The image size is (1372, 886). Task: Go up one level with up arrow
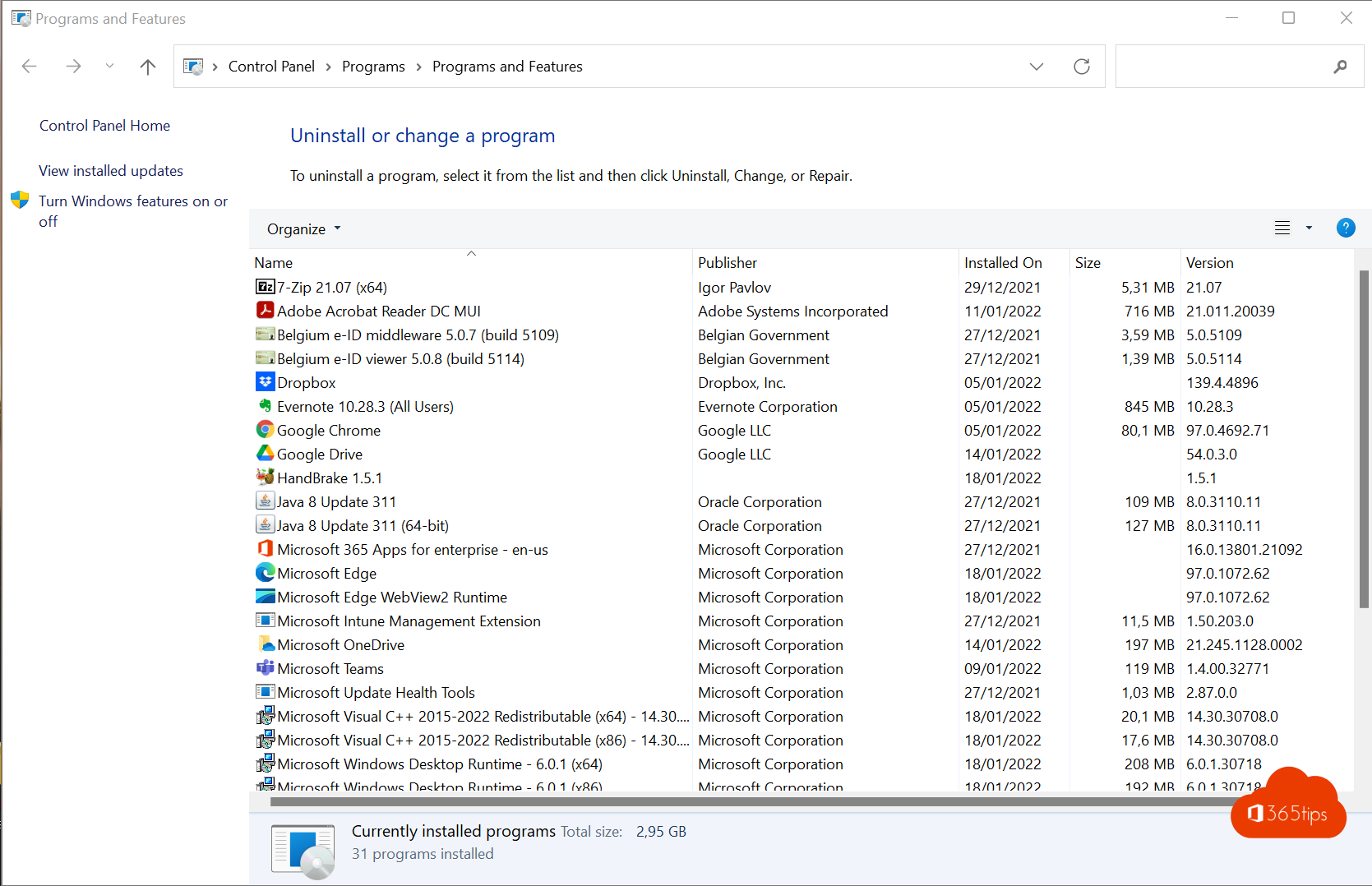[148, 67]
